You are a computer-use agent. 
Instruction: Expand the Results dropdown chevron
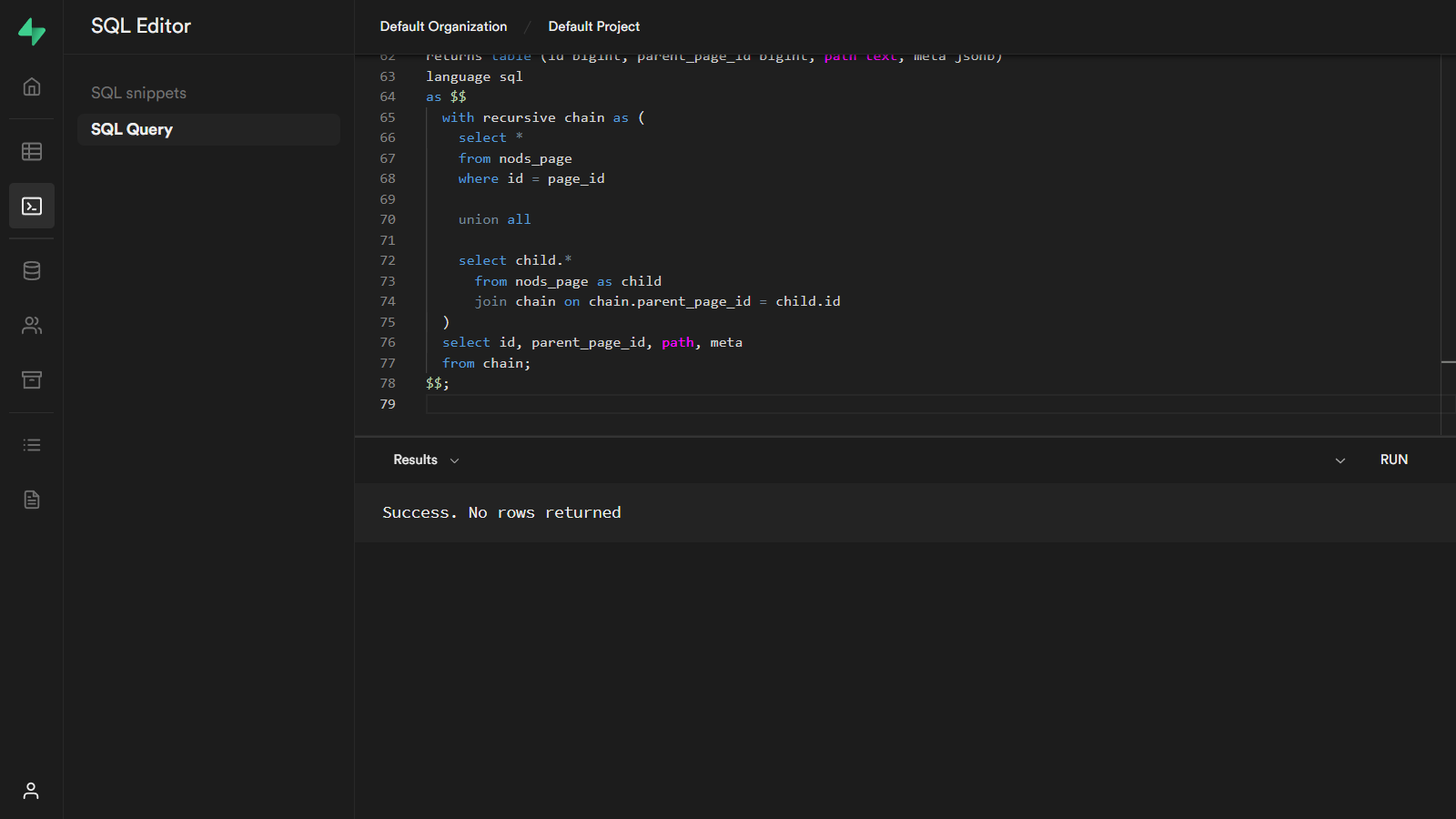(455, 461)
